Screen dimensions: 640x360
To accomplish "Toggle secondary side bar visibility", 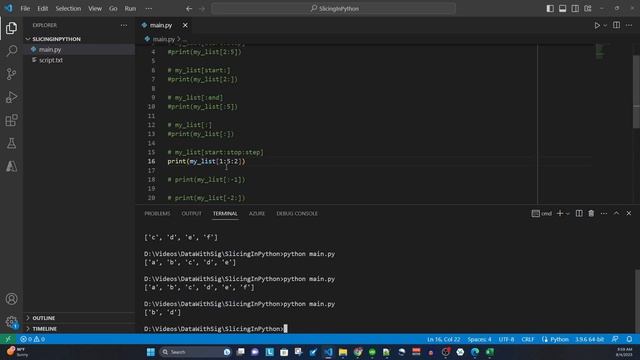I will [575, 9].
